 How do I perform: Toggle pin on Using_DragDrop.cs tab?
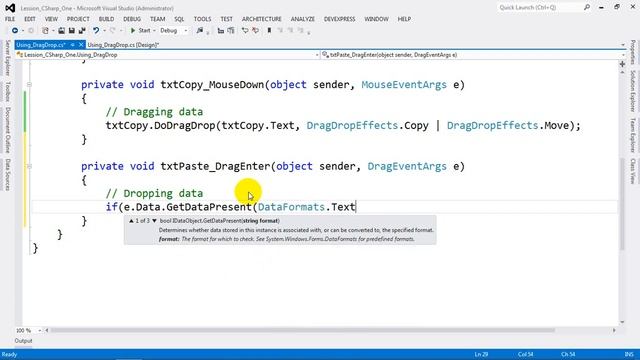pos(72,45)
